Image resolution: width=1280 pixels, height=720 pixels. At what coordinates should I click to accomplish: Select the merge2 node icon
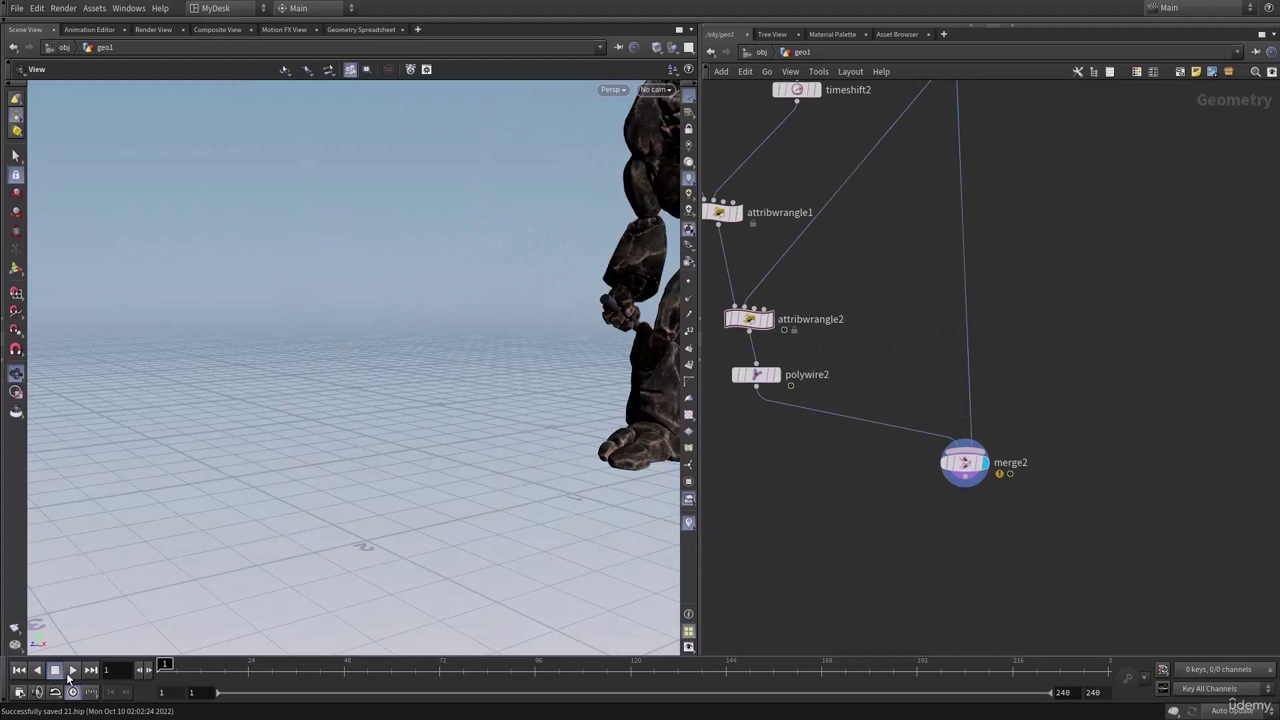point(964,463)
